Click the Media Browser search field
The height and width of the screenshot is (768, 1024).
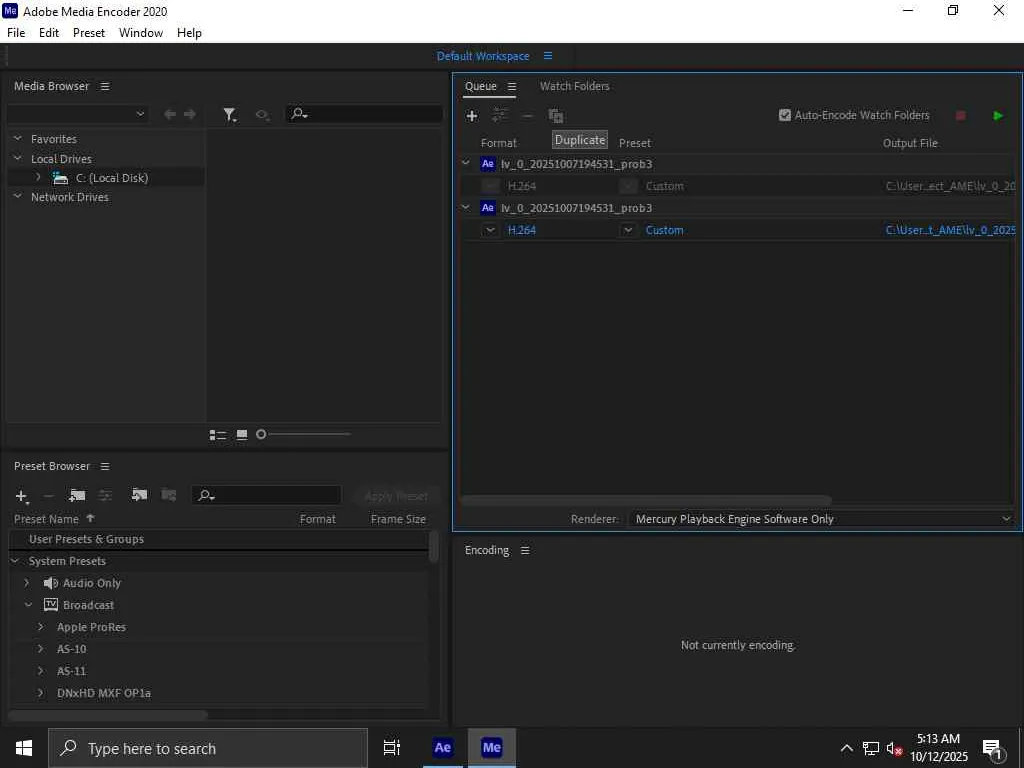[x=364, y=114]
